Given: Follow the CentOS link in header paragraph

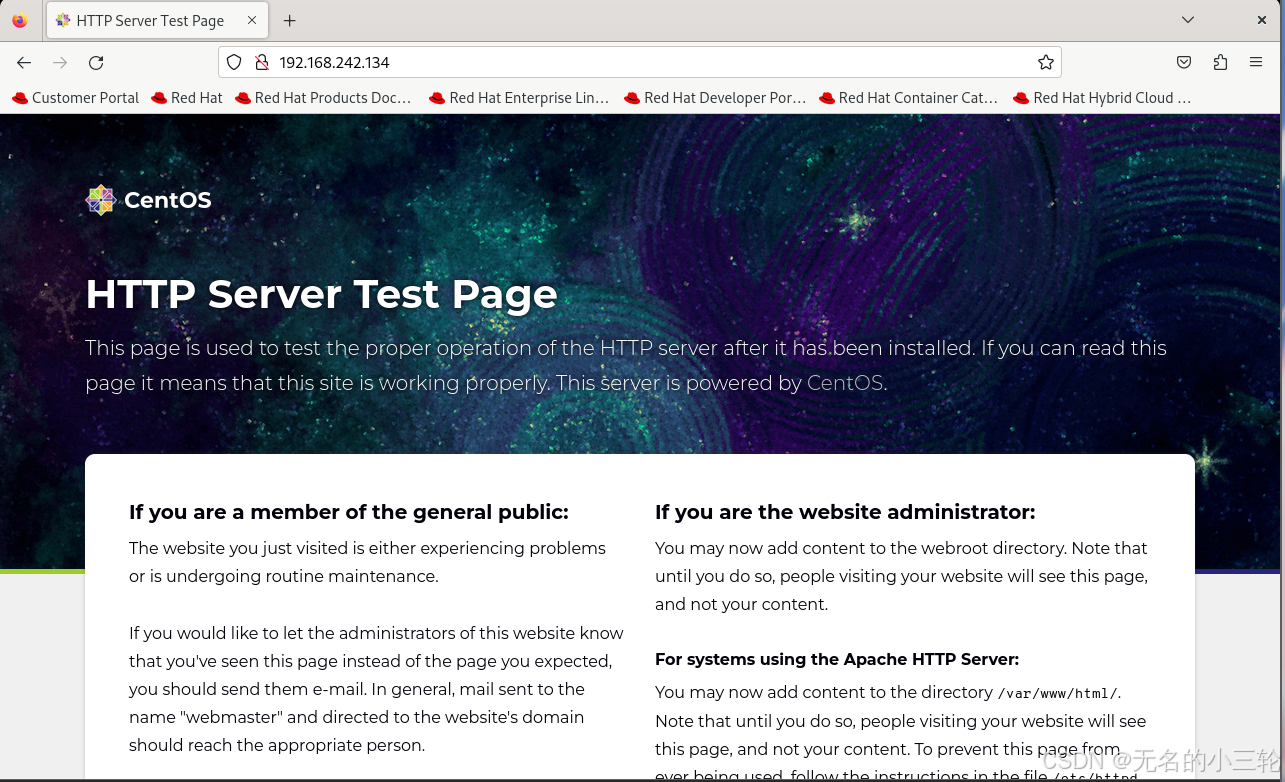Looking at the screenshot, I should 844,383.
